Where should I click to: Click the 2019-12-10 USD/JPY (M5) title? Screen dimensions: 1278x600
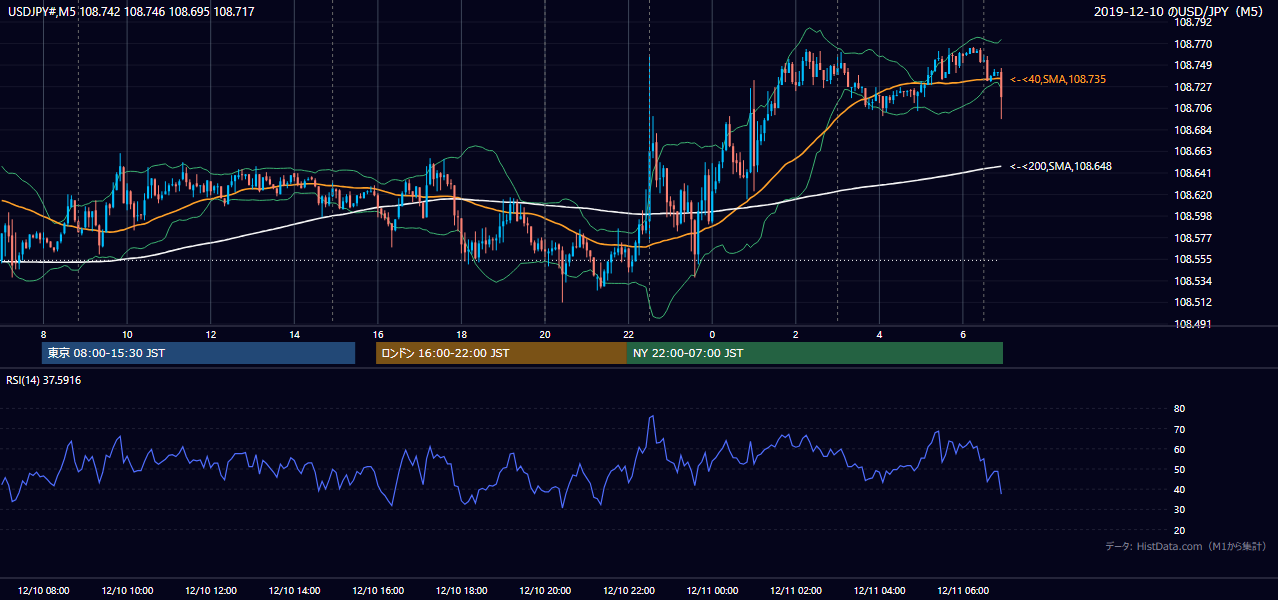(1181, 12)
